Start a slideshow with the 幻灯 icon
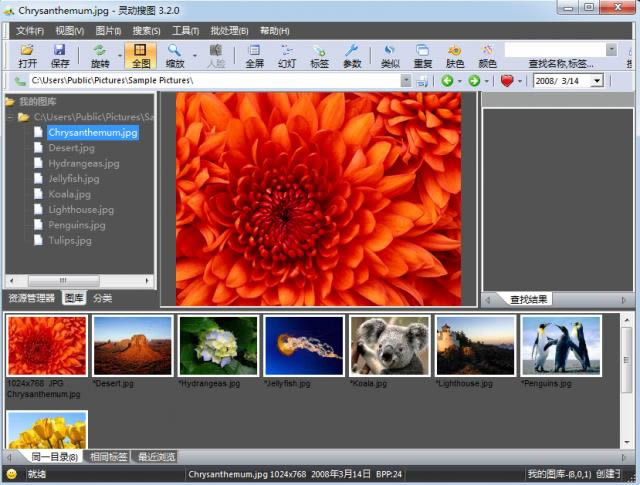Viewport: 640px width, 485px height. click(x=287, y=55)
